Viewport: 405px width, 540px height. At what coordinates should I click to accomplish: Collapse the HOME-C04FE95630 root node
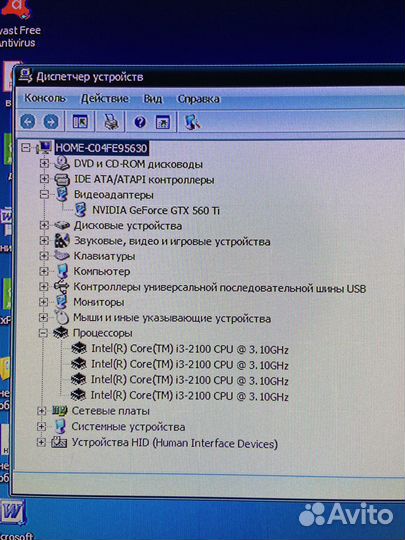tap(26, 148)
